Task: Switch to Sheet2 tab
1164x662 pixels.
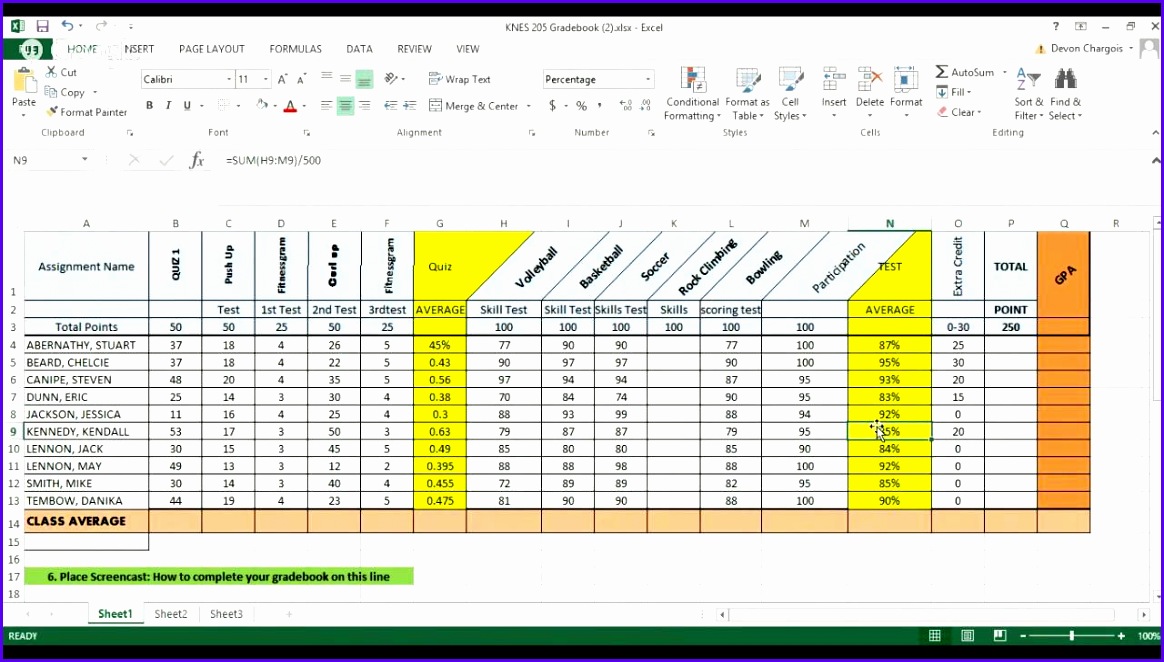Action: click(x=171, y=614)
